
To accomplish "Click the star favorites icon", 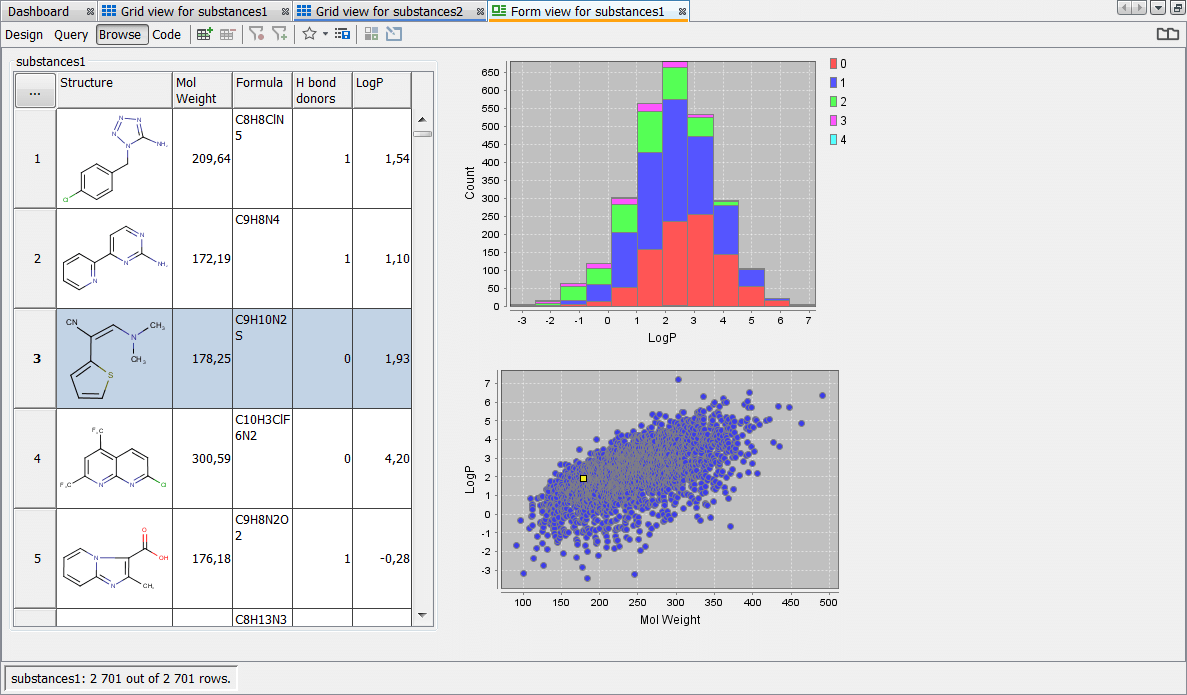I will (309, 34).
